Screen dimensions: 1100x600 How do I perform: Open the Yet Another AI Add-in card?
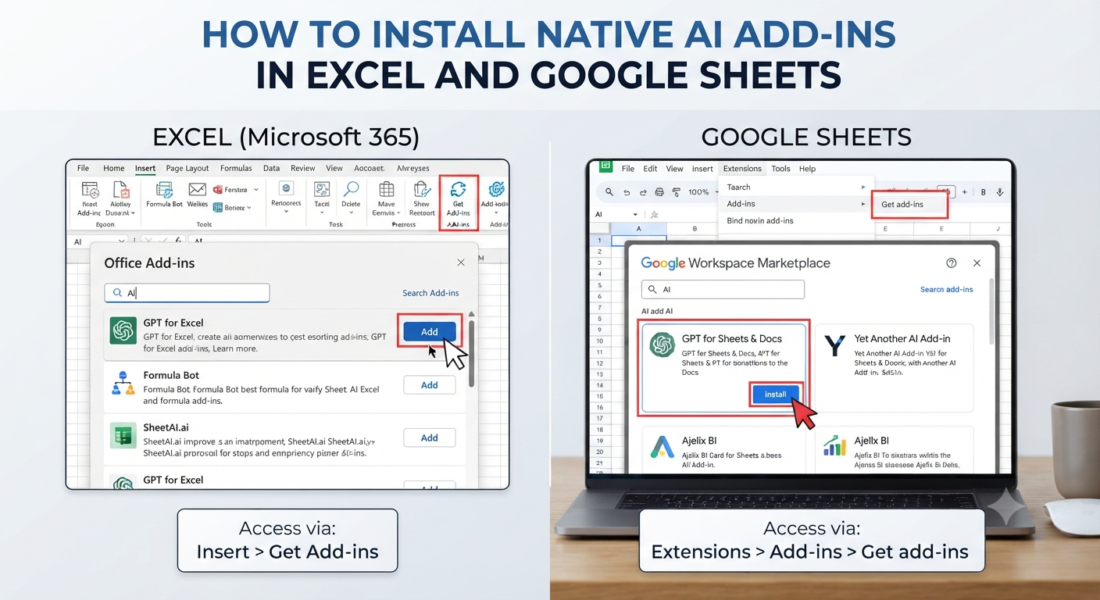click(x=894, y=368)
